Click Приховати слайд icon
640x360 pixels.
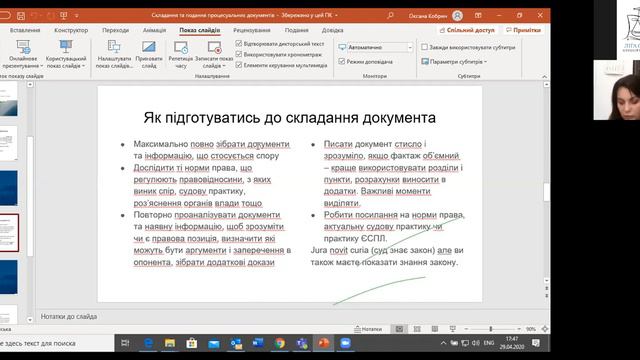tap(149, 47)
